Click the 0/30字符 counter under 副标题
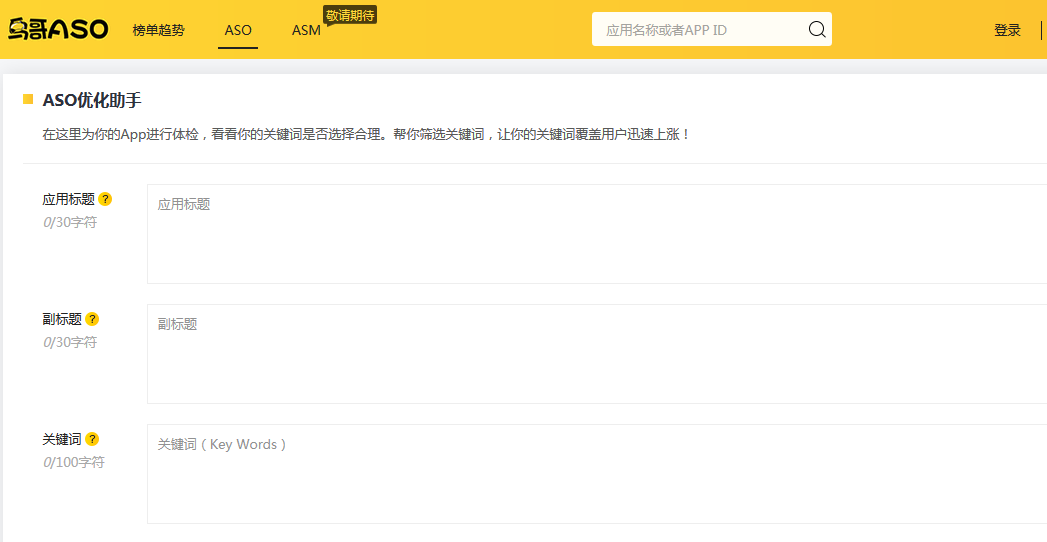 [x=70, y=342]
